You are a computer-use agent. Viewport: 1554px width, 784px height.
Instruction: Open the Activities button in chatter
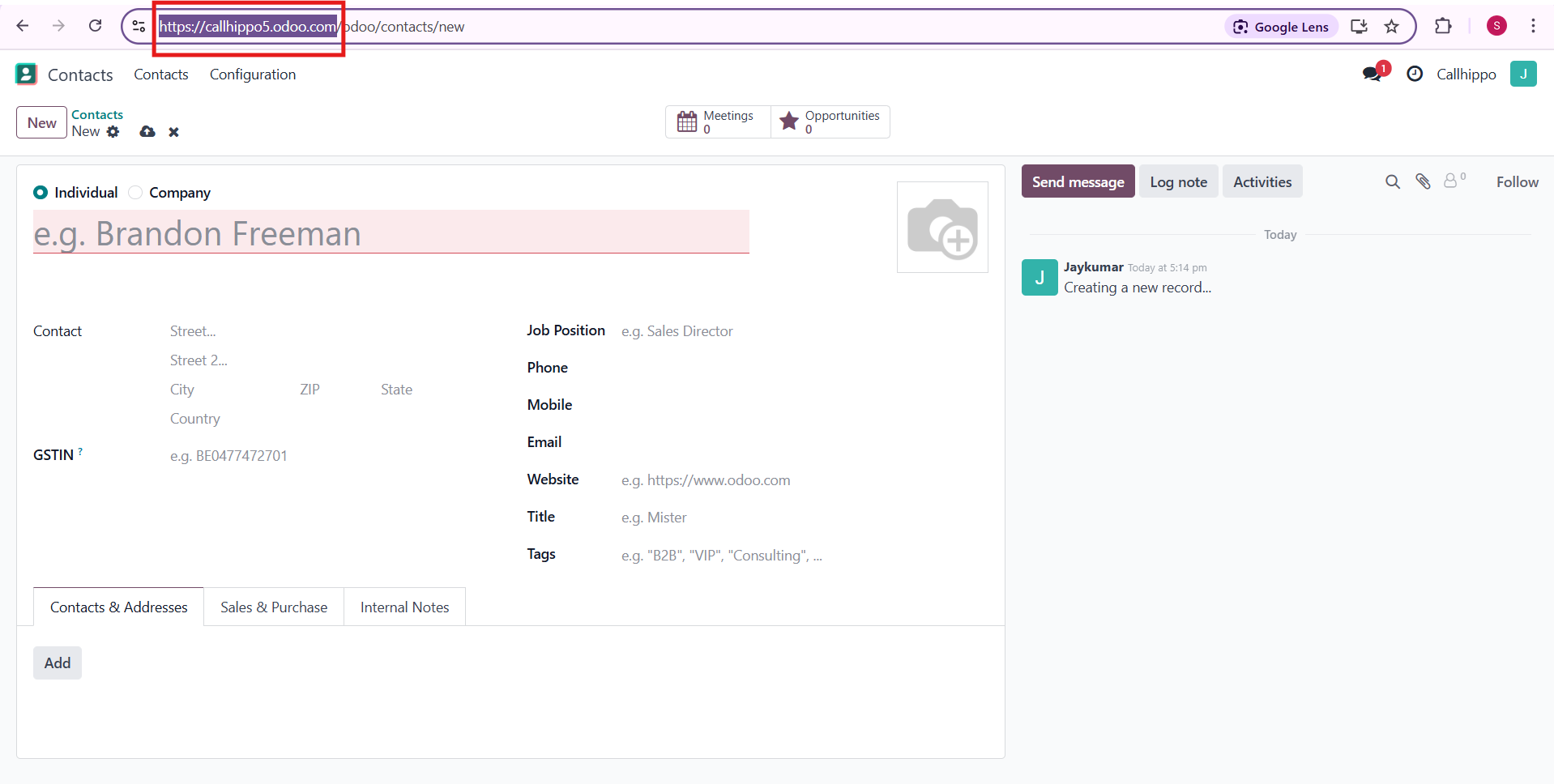click(1262, 181)
